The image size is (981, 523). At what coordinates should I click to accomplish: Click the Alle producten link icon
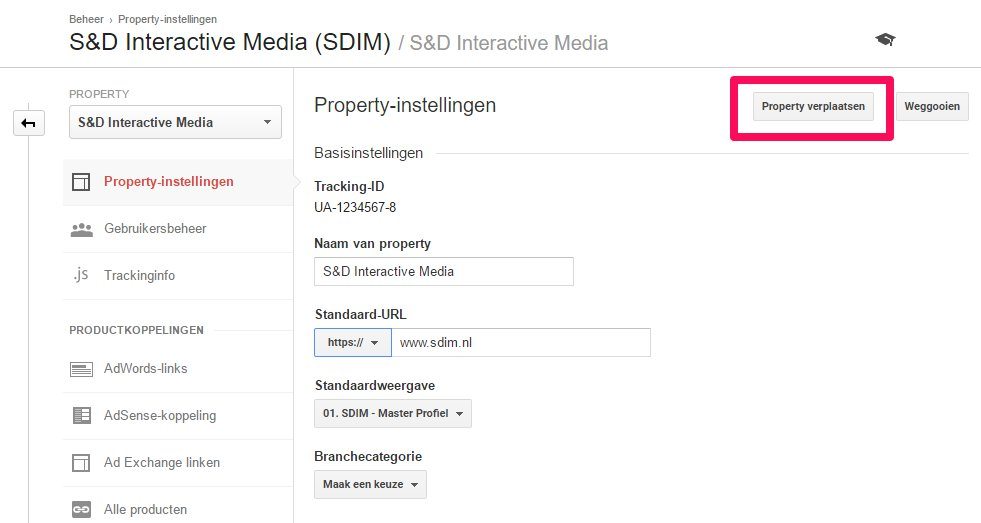81,509
